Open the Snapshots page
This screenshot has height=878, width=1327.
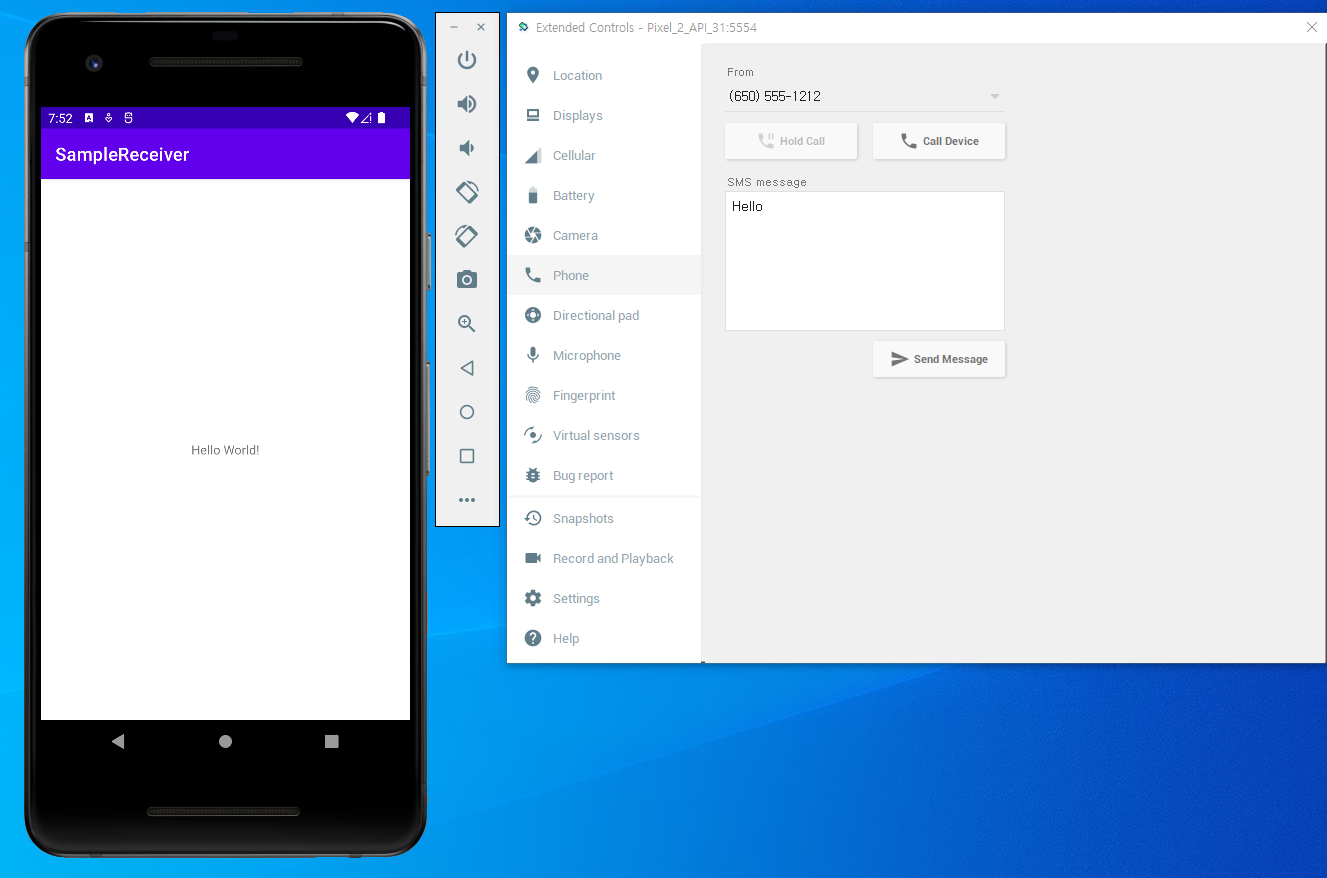click(604, 518)
